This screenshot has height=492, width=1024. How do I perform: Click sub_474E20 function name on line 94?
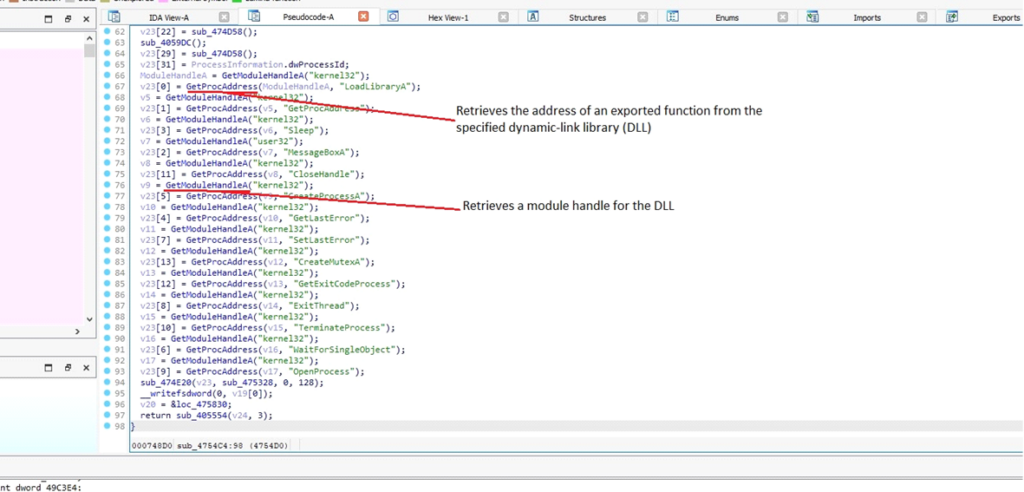pyautogui.click(x=165, y=382)
